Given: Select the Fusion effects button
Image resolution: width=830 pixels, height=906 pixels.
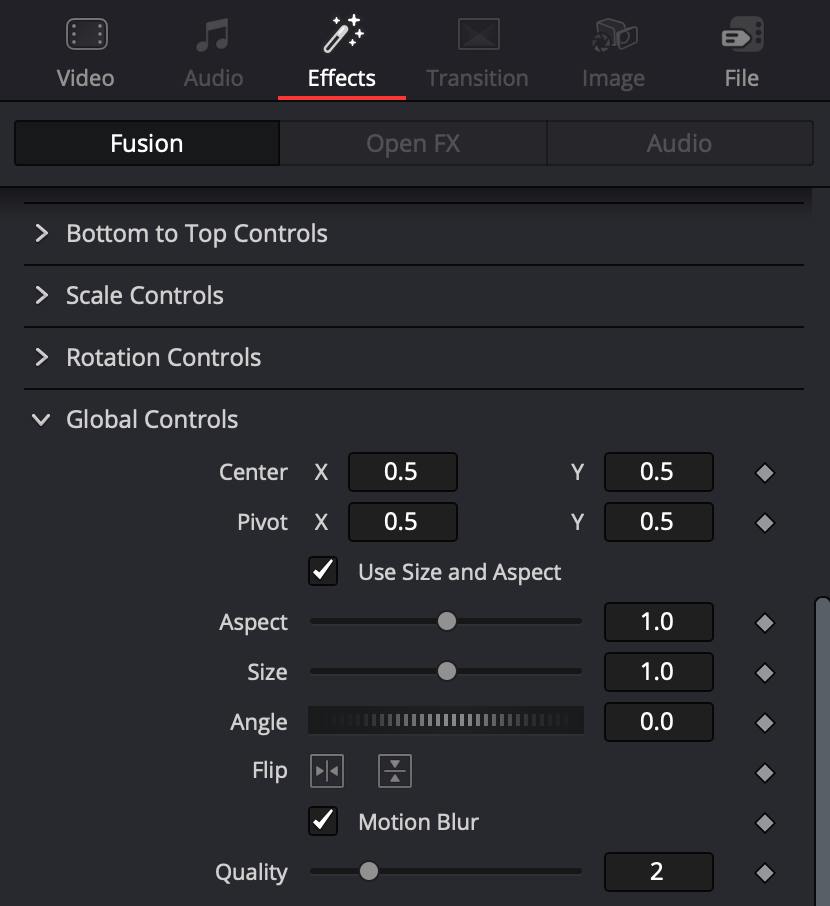Looking at the screenshot, I should click(x=147, y=143).
